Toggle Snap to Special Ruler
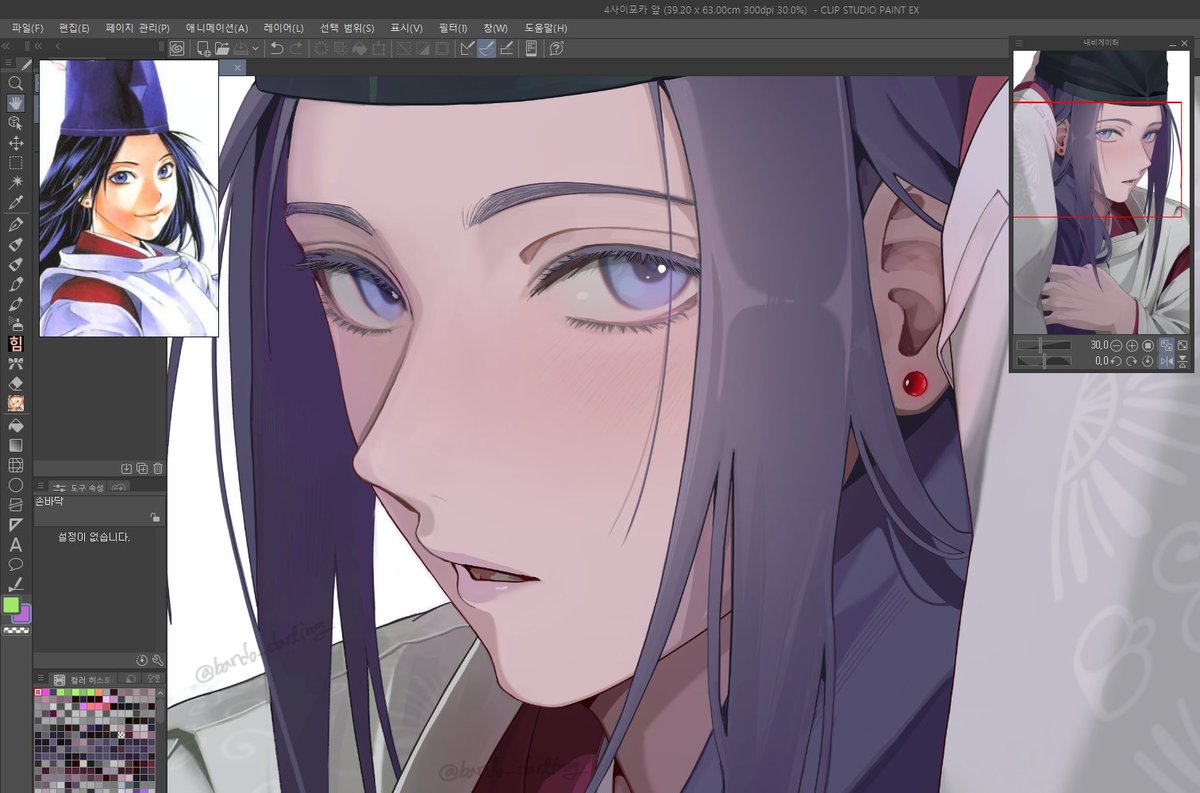The image size is (1200, 793). [x=486, y=47]
